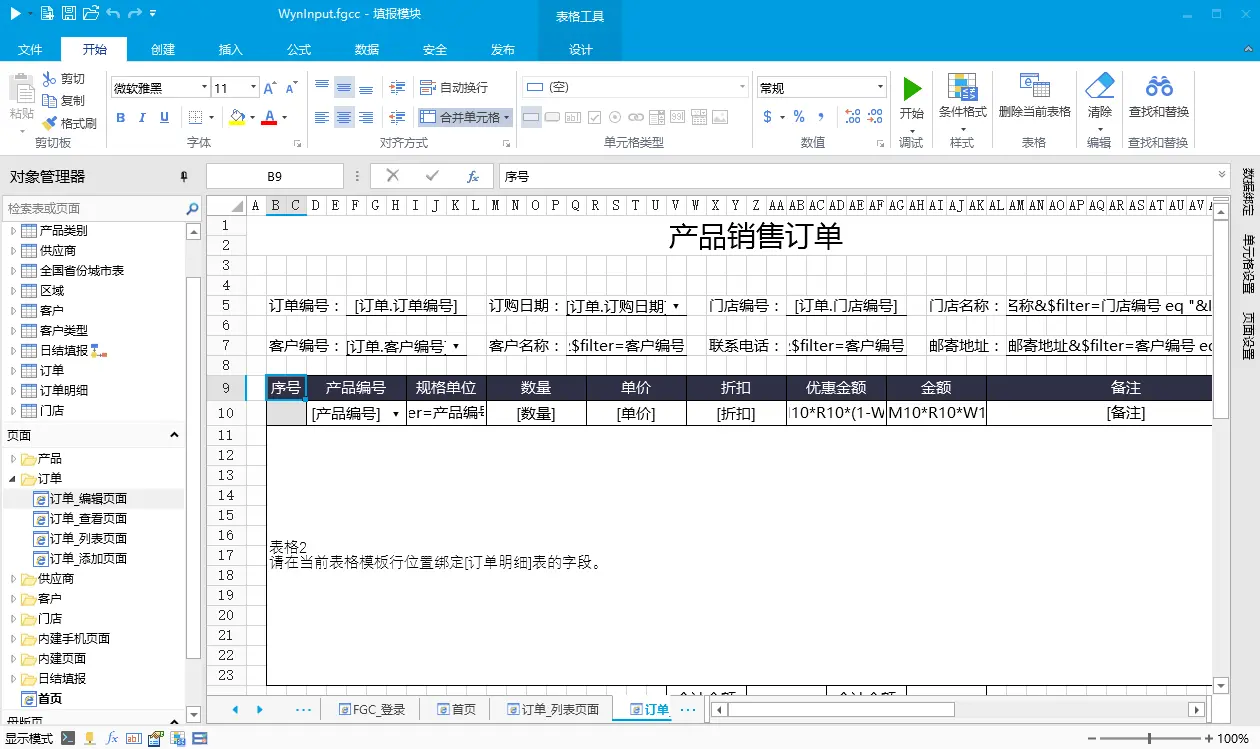Toggle Bold formatting
Screen dimensions: 1260x749
[x=120, y=118]
